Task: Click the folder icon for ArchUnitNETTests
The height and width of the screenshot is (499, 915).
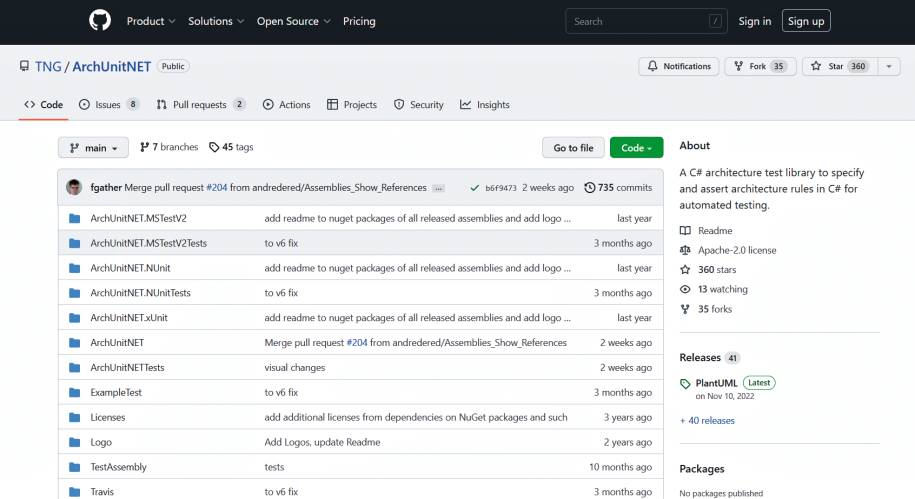Action: click(x=74, y=368)
